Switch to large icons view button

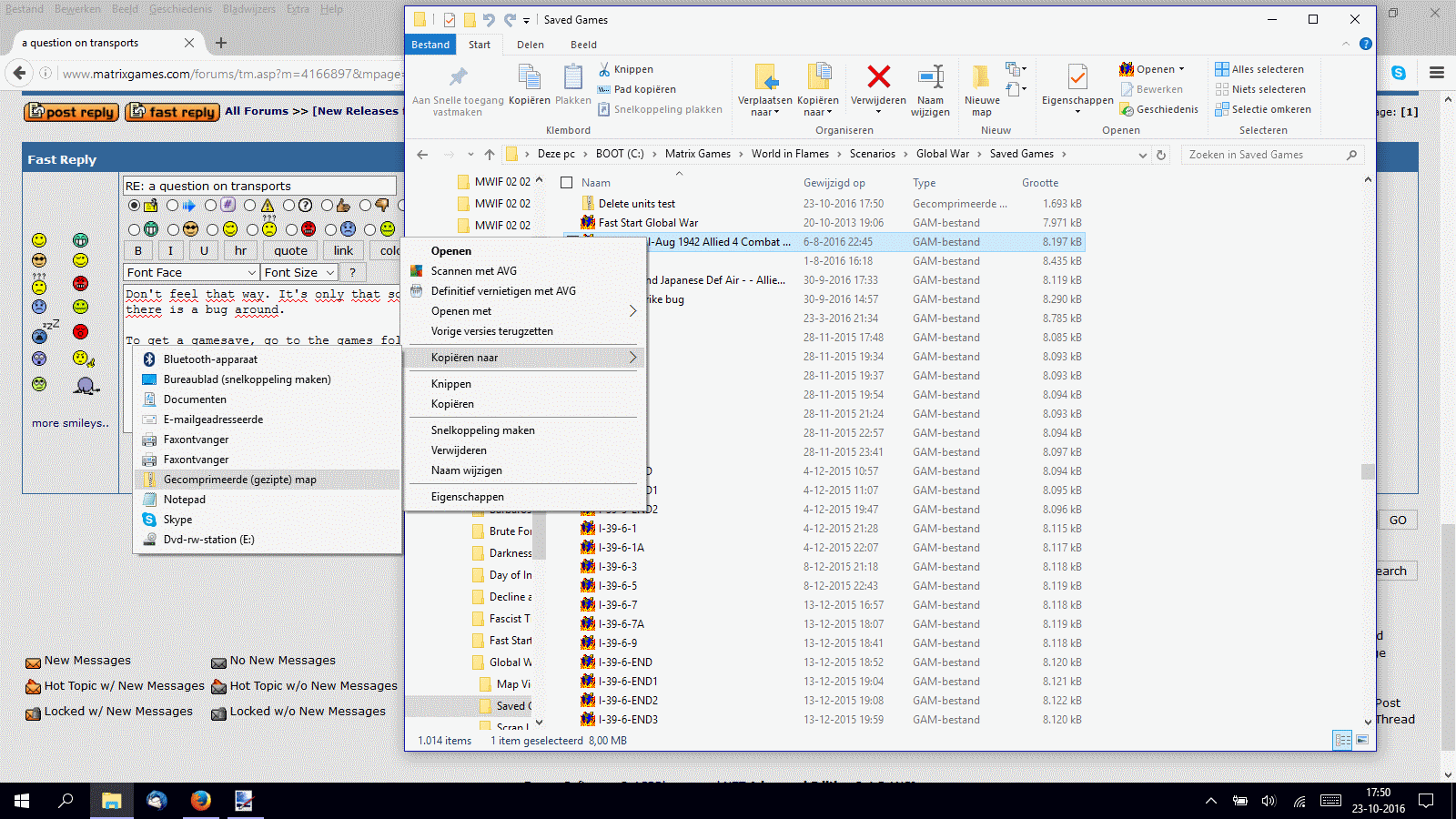(1362, 740)
